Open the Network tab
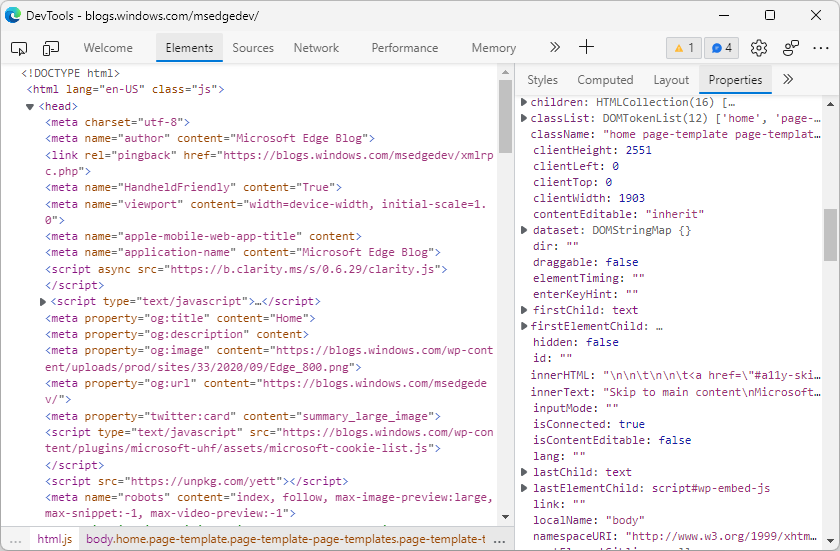This screenshot has height=551, width=840. point(316,48)
